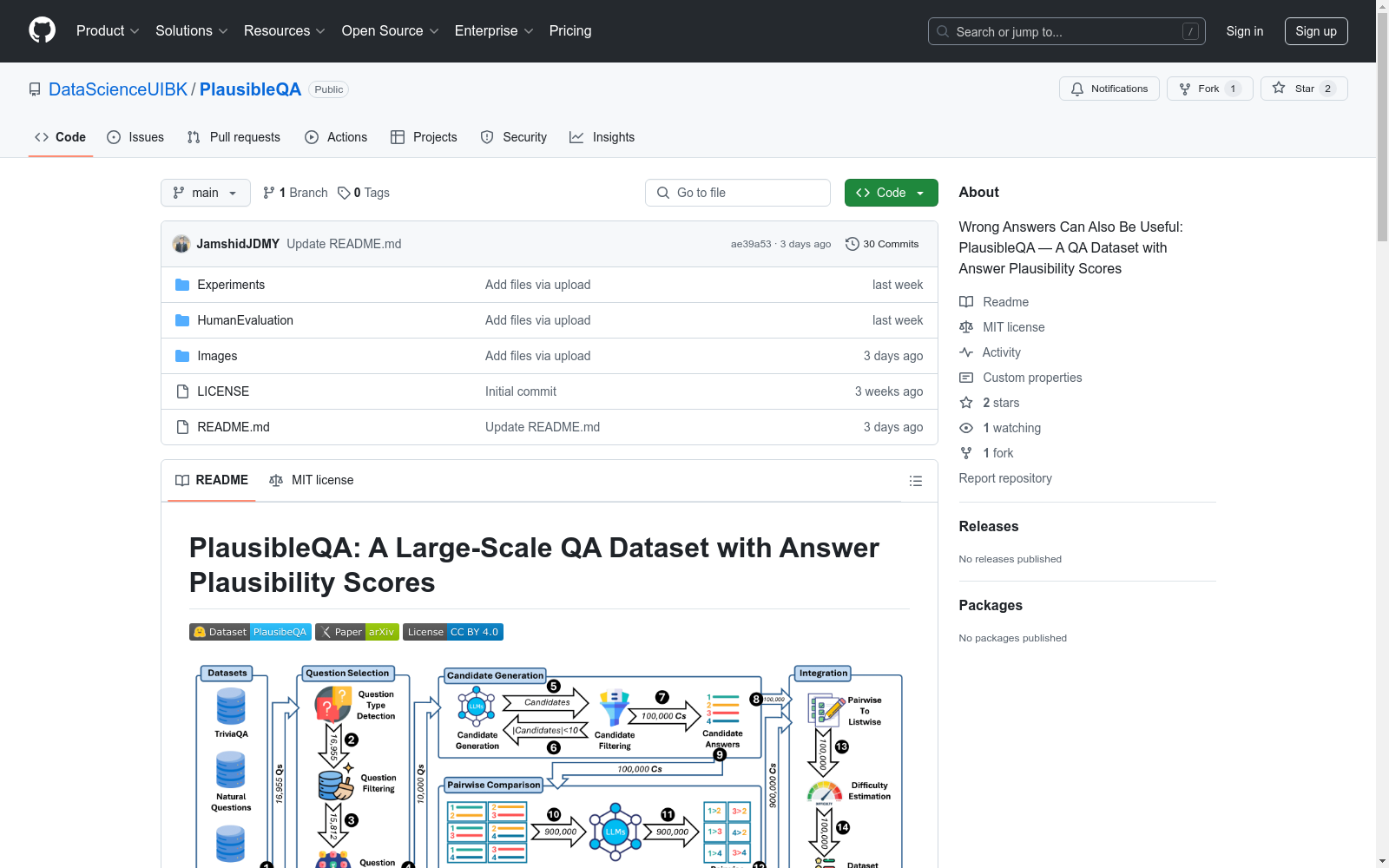Click the HumanEvaluation folder icon
Viewport: 1389px width, 868px height.
(x=182, y=320)
